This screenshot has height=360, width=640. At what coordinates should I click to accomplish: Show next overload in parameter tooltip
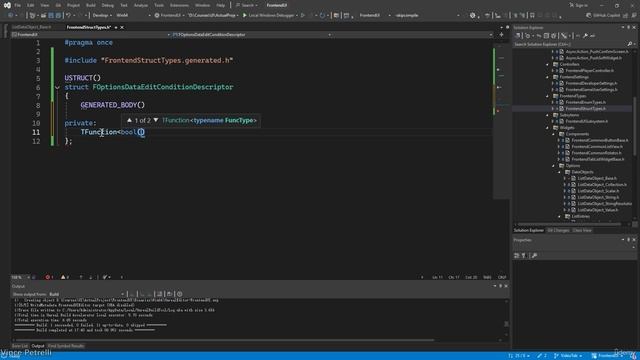(156, 120)
